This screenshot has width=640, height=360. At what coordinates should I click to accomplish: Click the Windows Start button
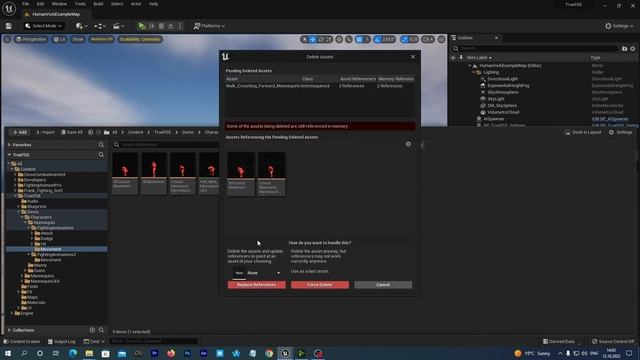[x=8, y=353]
